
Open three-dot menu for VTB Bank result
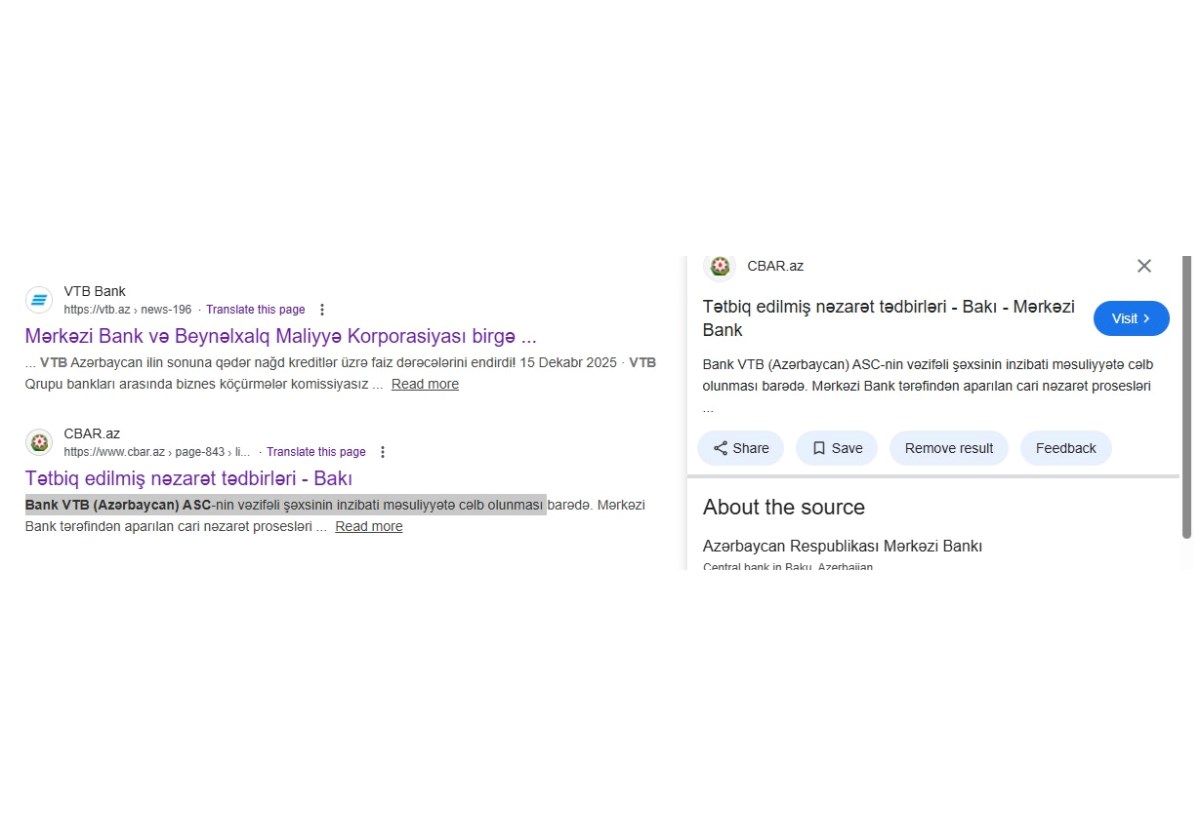coord(322,310)
